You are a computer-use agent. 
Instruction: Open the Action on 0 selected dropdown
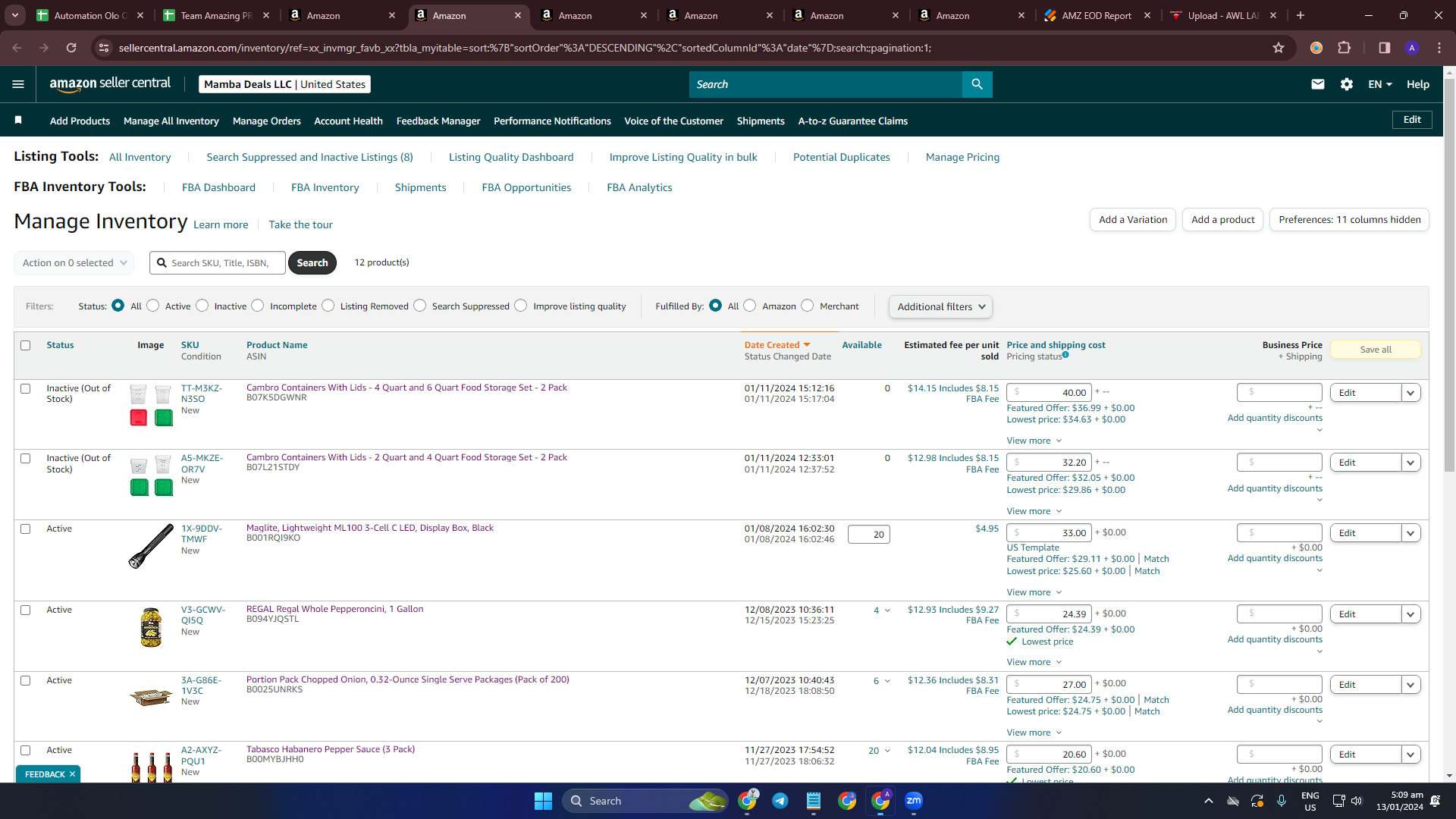pyautogui.click(x=74, y=263)
